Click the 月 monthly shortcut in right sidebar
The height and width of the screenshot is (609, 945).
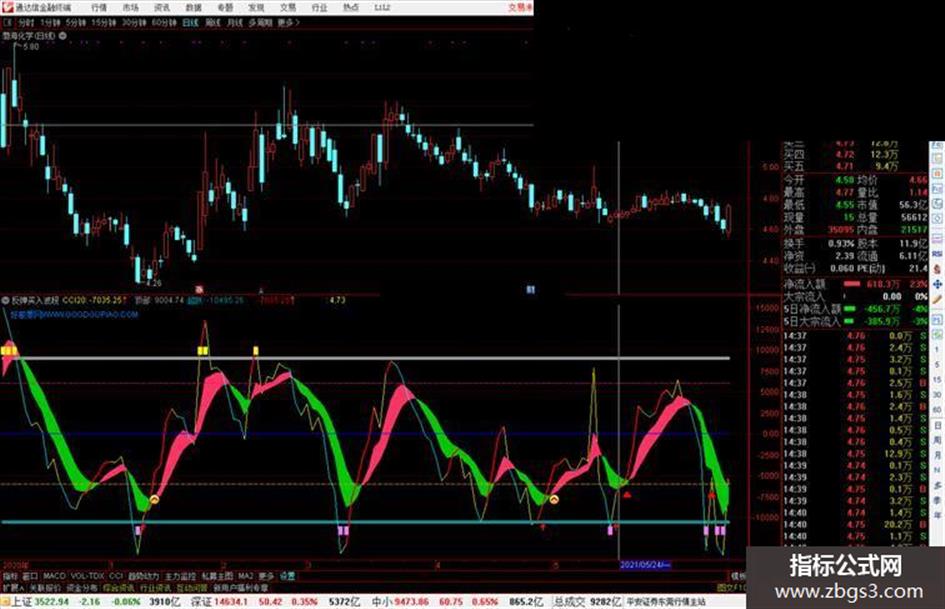pos(937,455)
